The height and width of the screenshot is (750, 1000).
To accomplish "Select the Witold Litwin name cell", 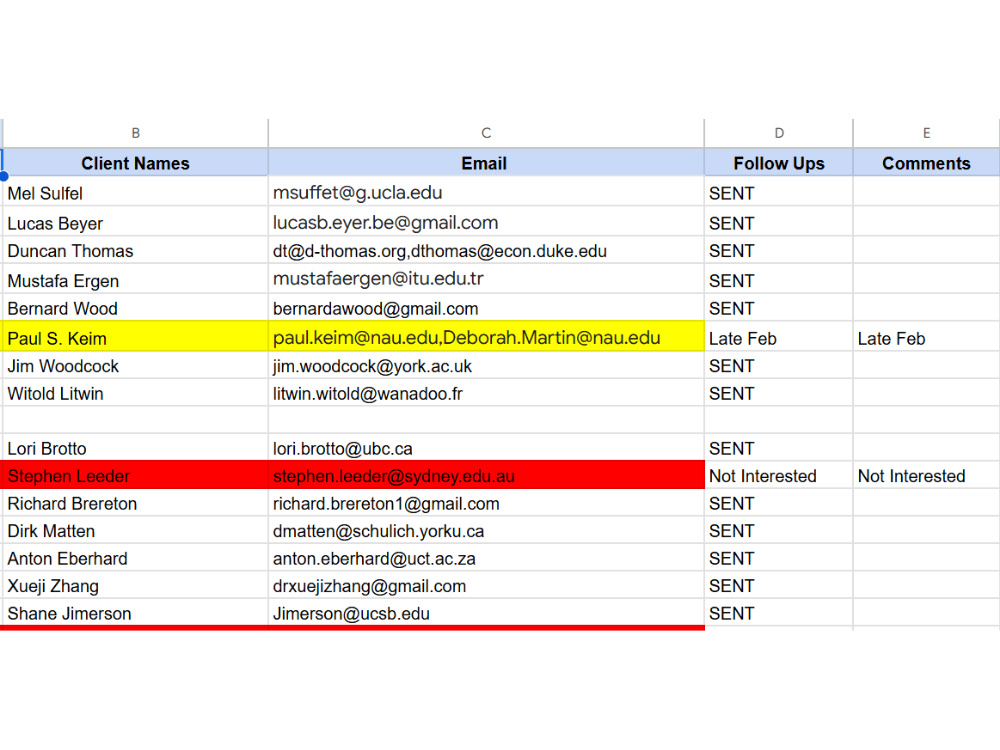I will [135, 392].
